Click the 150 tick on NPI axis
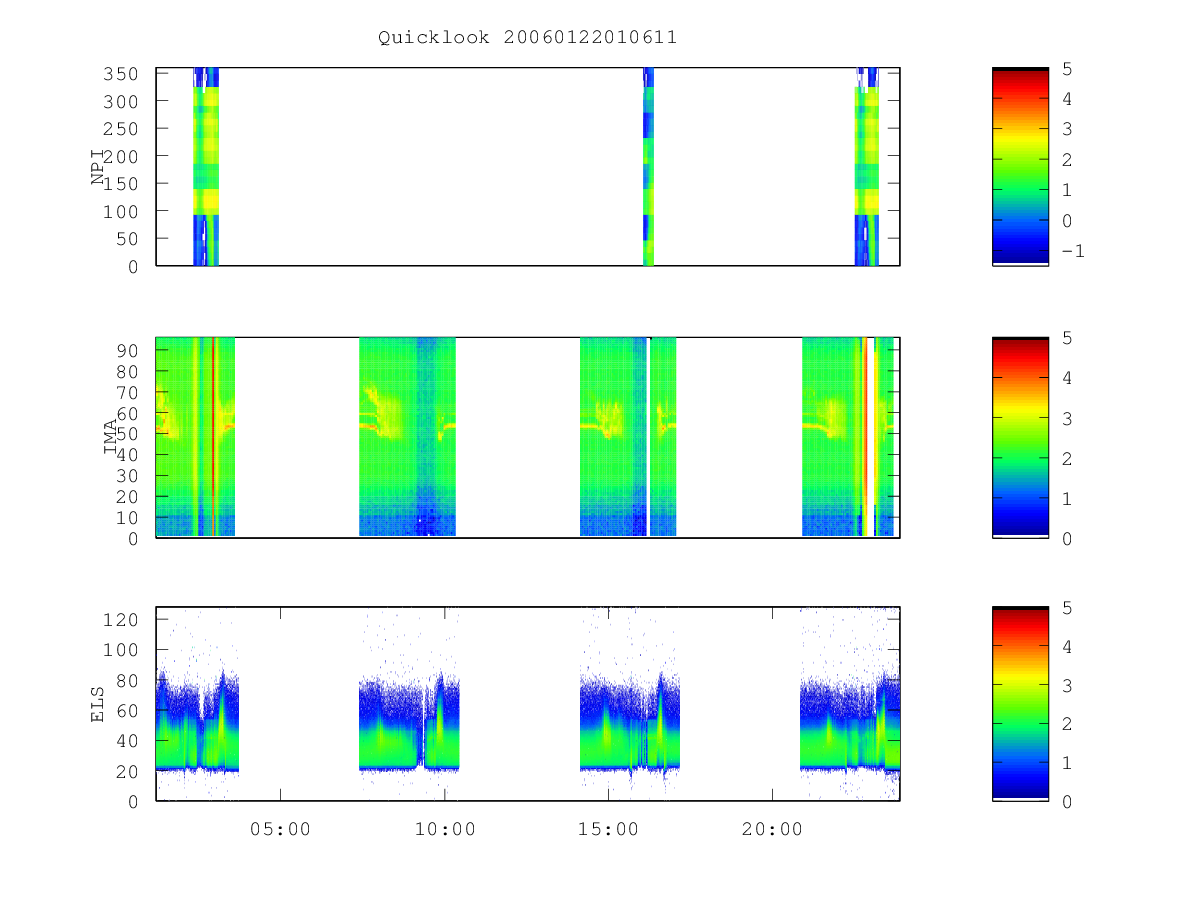Screen dimensions: 1200x900 coord(121,184)
